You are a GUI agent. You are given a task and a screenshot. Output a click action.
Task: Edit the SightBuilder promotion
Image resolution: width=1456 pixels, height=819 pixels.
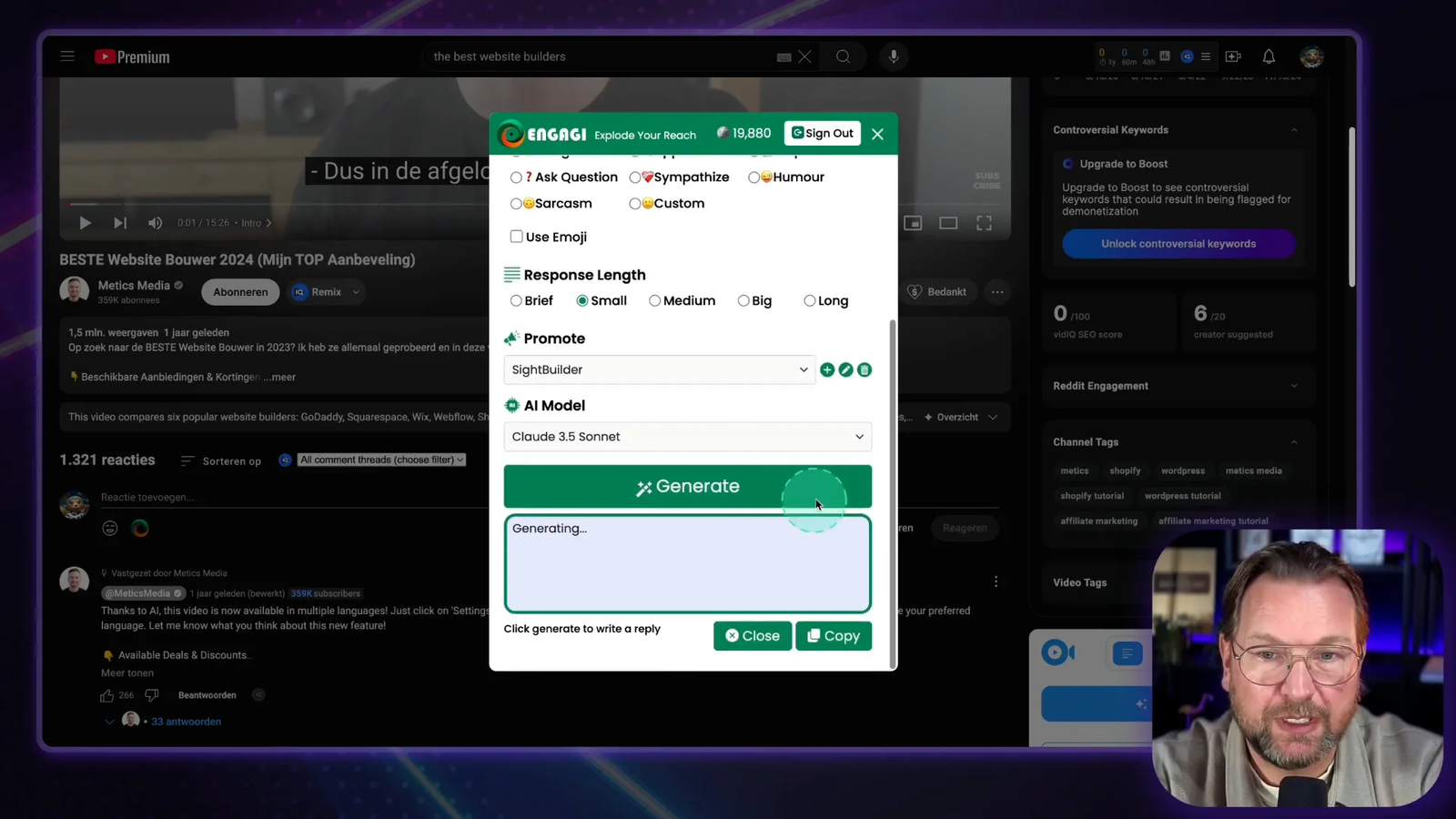(845, 369)
